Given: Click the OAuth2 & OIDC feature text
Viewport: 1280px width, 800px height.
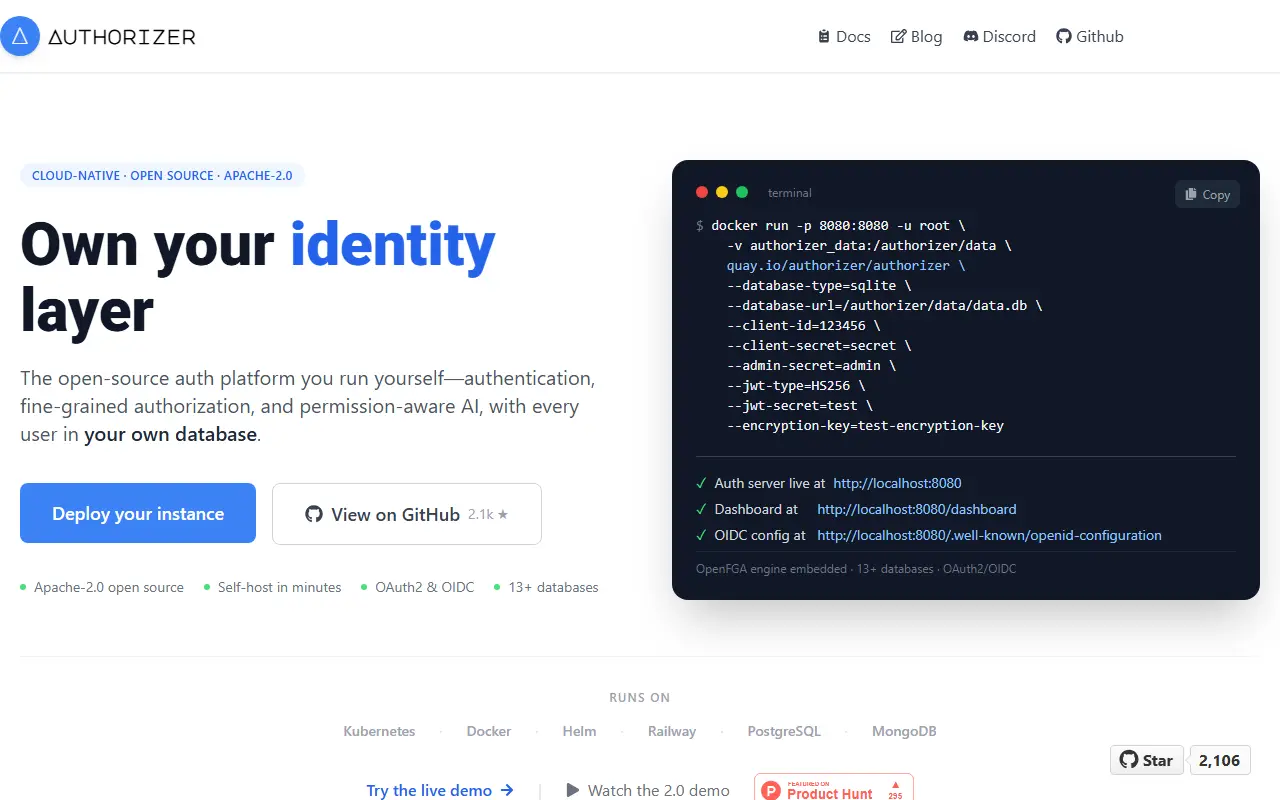Looking at the screenshot, I should pyautogui.click(x=425, y=587).
